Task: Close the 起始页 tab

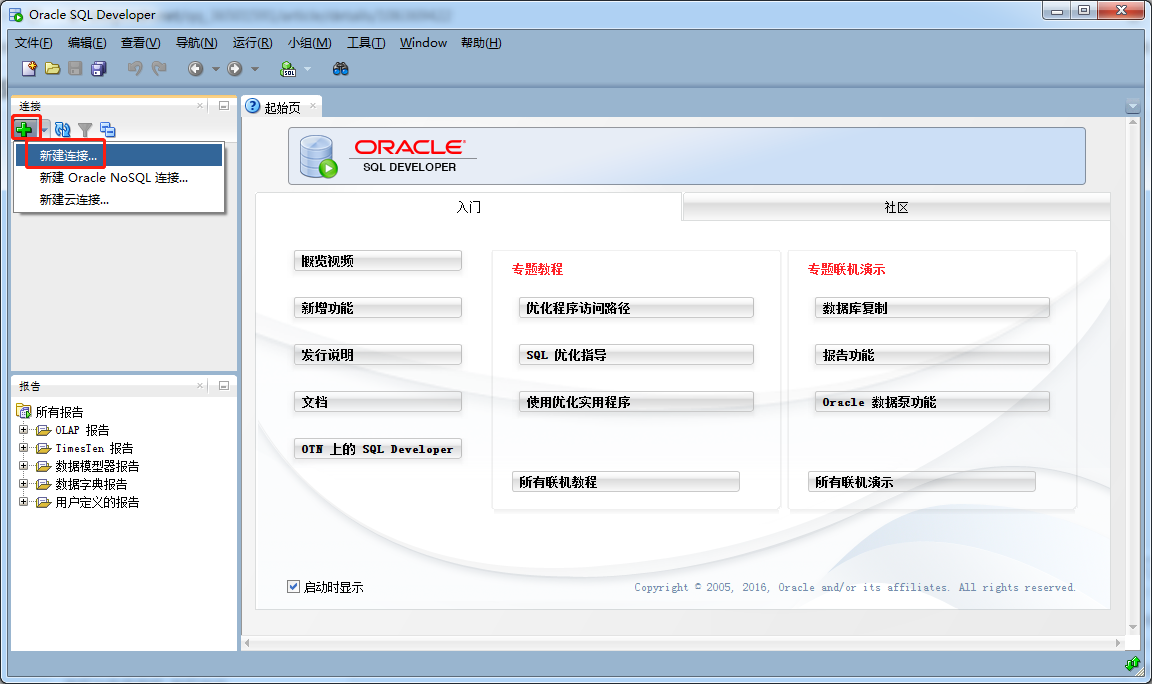Action: [313, 106]
